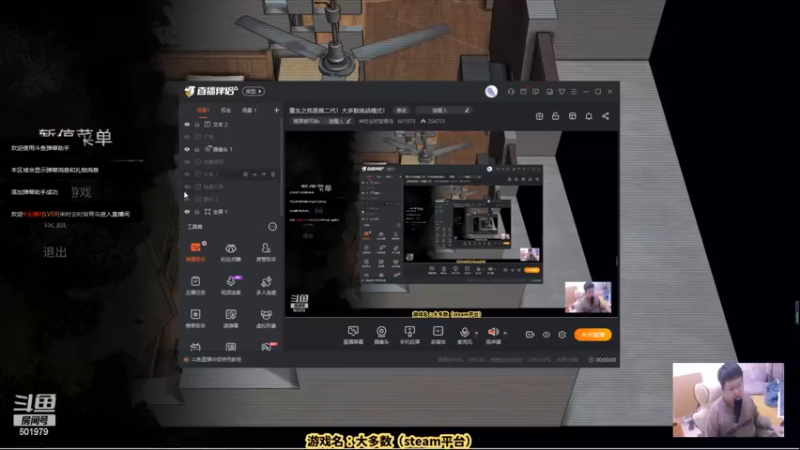The image size is (800, 450).
Task: Open the 粉丝点赠 tool icon
Action: coord(231,252)
